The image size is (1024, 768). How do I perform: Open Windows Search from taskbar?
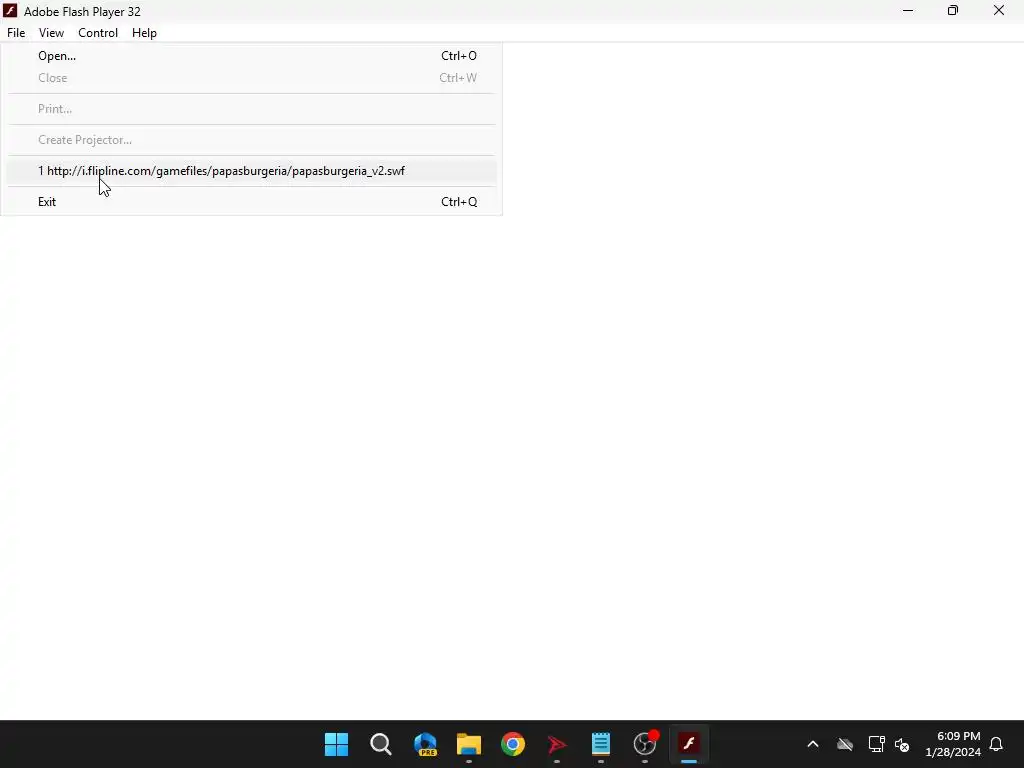pos(381,744)
